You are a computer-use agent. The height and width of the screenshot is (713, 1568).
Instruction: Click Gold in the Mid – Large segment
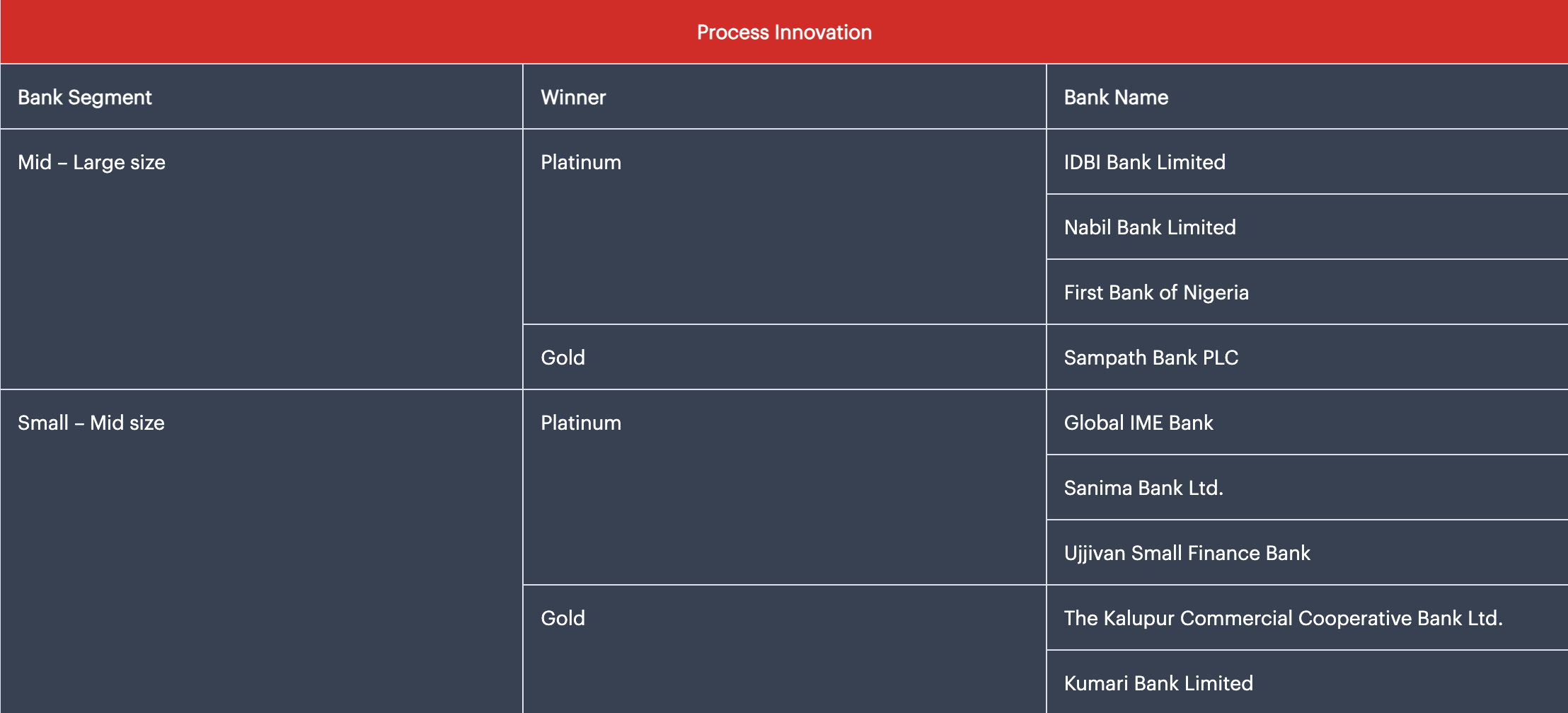tap(563, 358)
